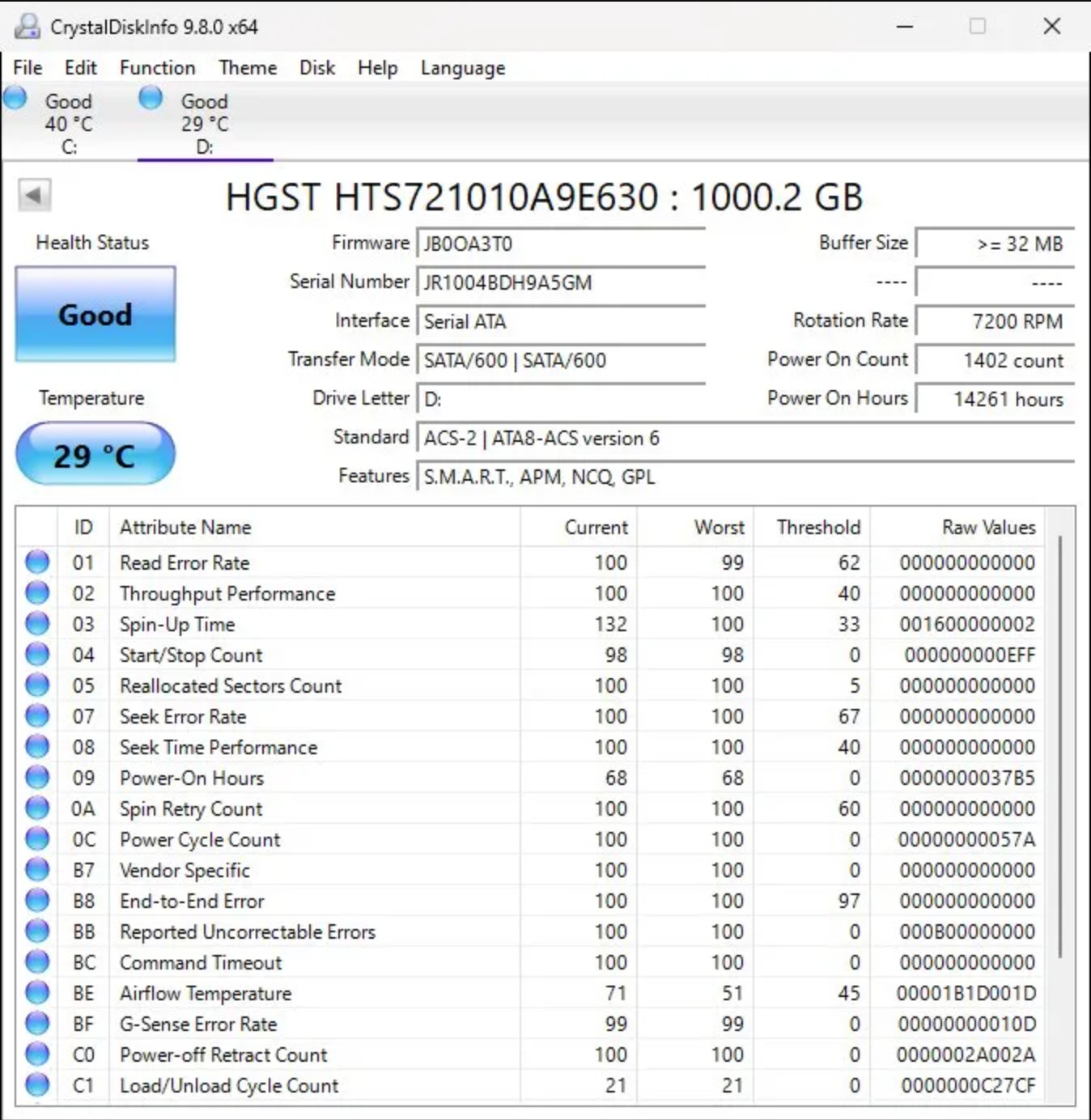1091x1120 pixels.
Task: Click the Attribute Name column header
Action: (x=315, y=527)
